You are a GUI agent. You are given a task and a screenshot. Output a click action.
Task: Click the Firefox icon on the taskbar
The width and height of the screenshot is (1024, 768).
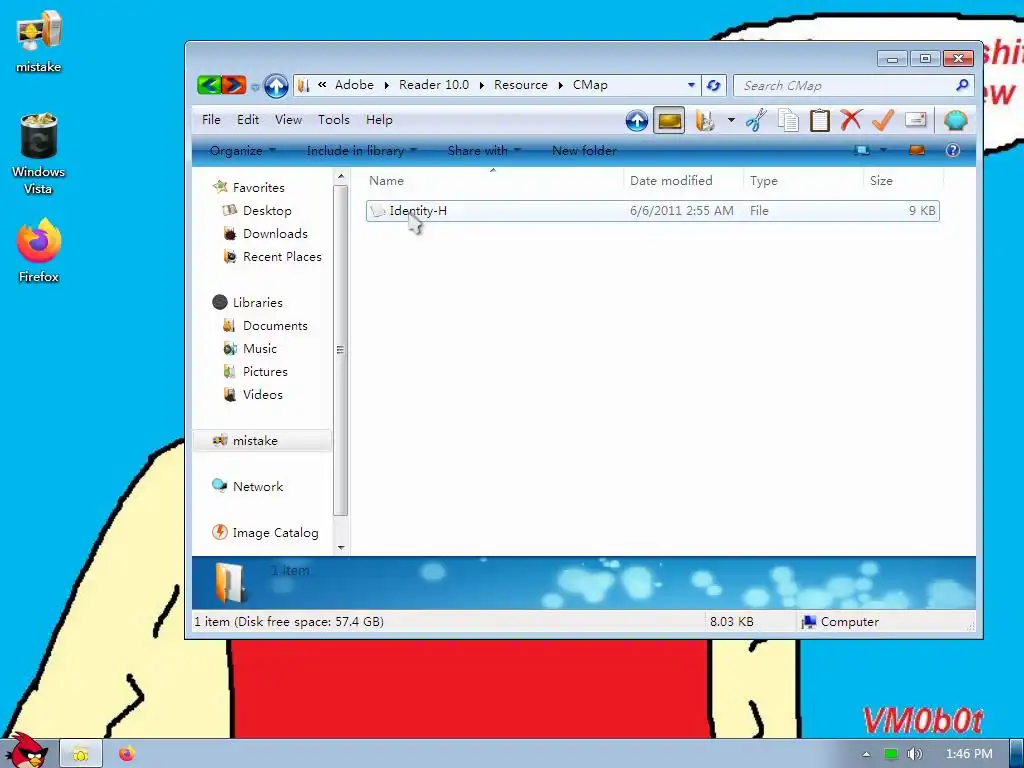(127, 754)
